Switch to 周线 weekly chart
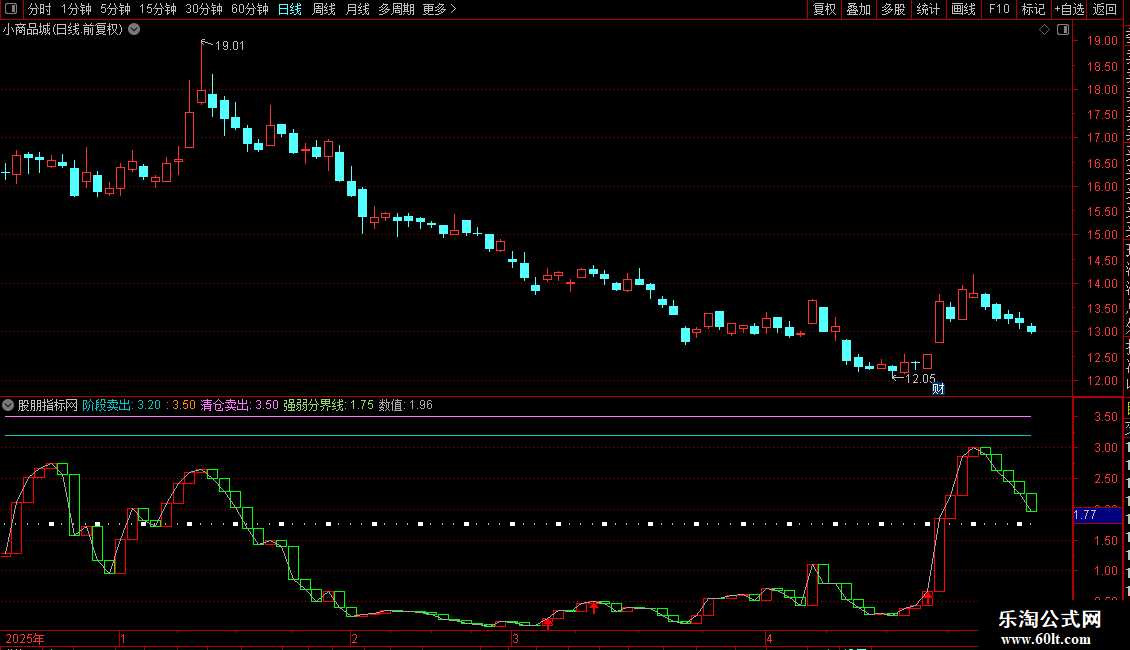This screenshot has width=1130, height=650. click(x=324, y=9)
